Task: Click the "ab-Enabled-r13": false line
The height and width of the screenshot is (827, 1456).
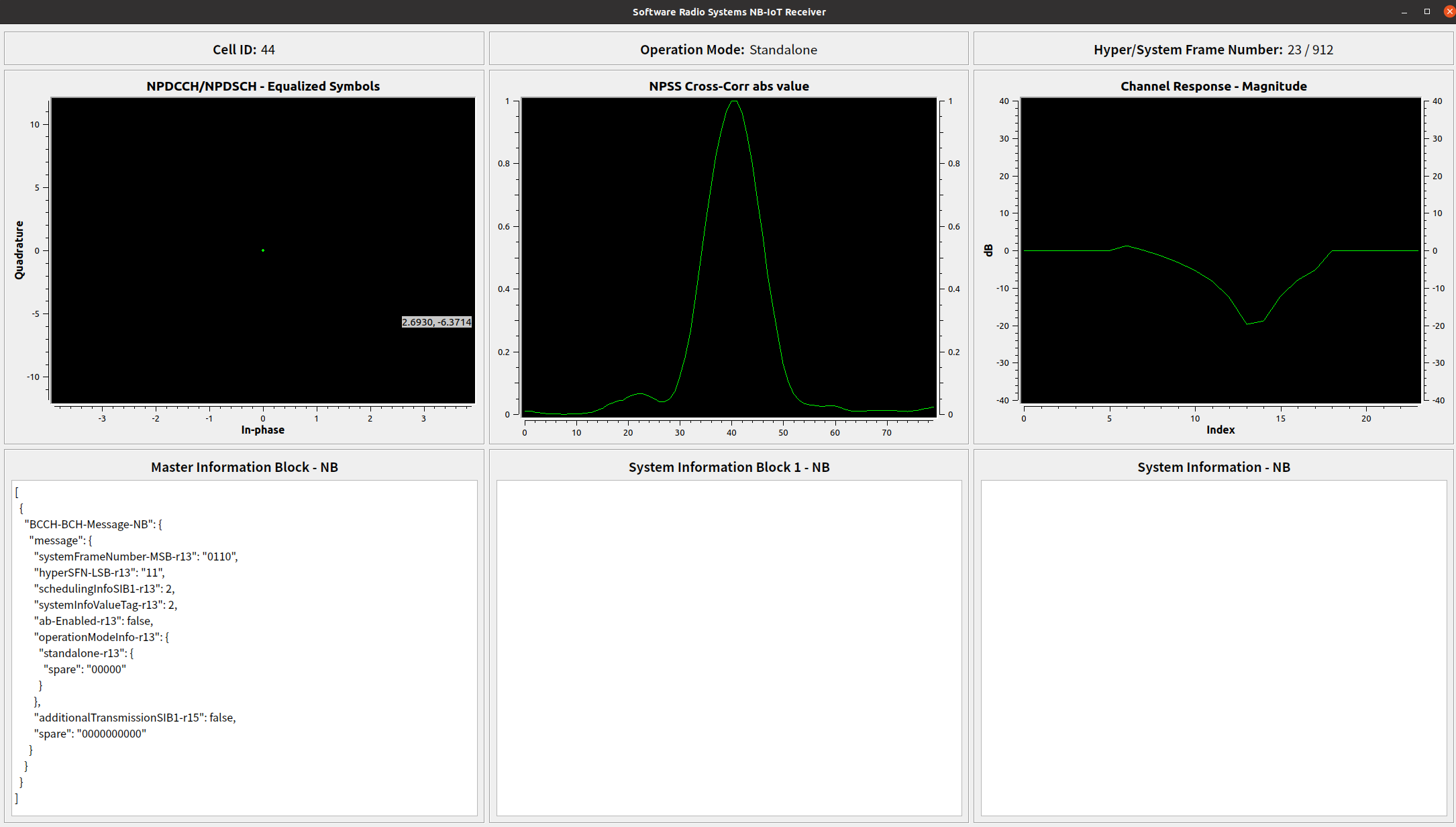Action: pyautogui.click(x=93, y=621)
